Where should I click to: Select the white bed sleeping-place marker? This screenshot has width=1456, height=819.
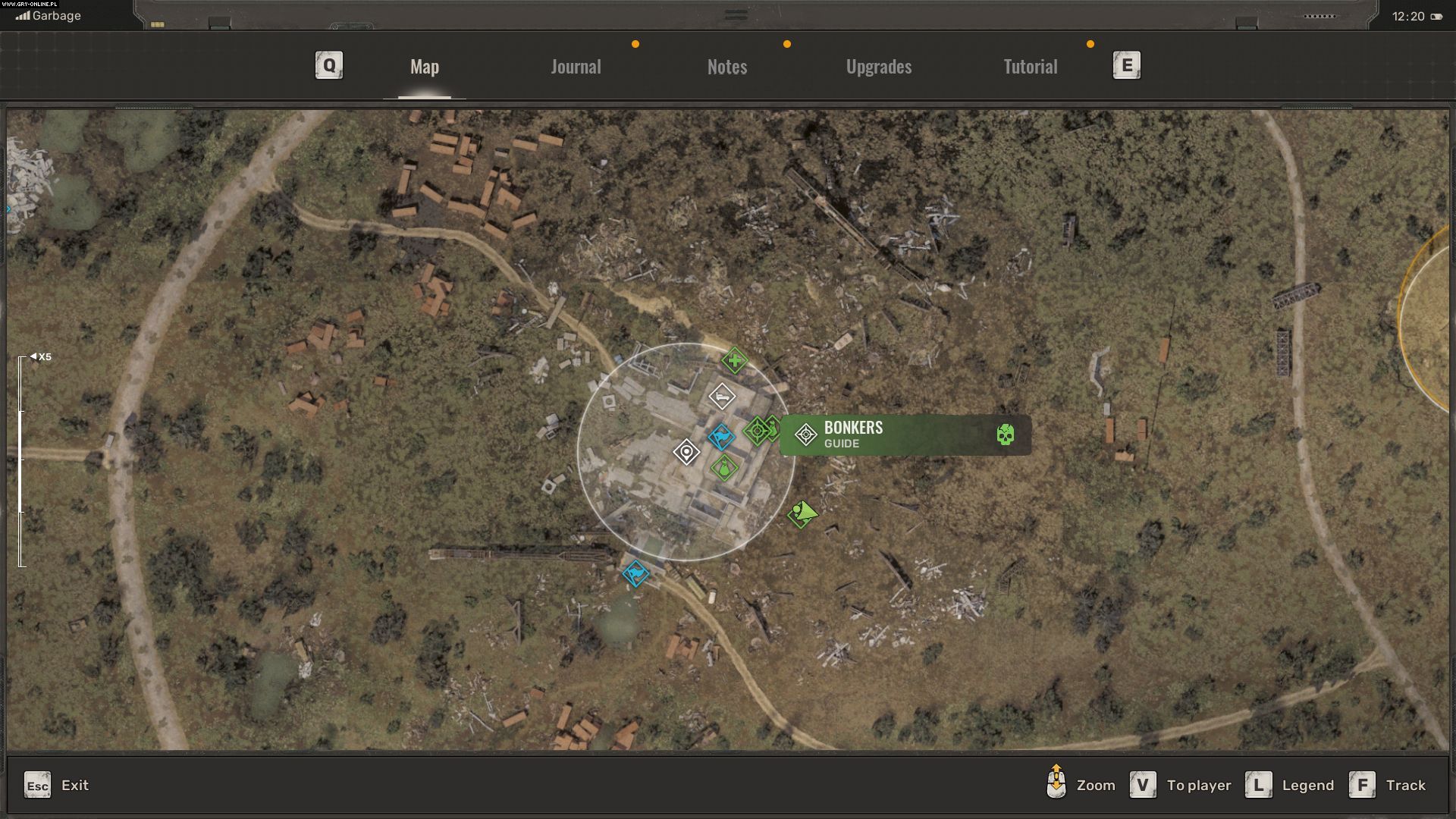point(722,396)
